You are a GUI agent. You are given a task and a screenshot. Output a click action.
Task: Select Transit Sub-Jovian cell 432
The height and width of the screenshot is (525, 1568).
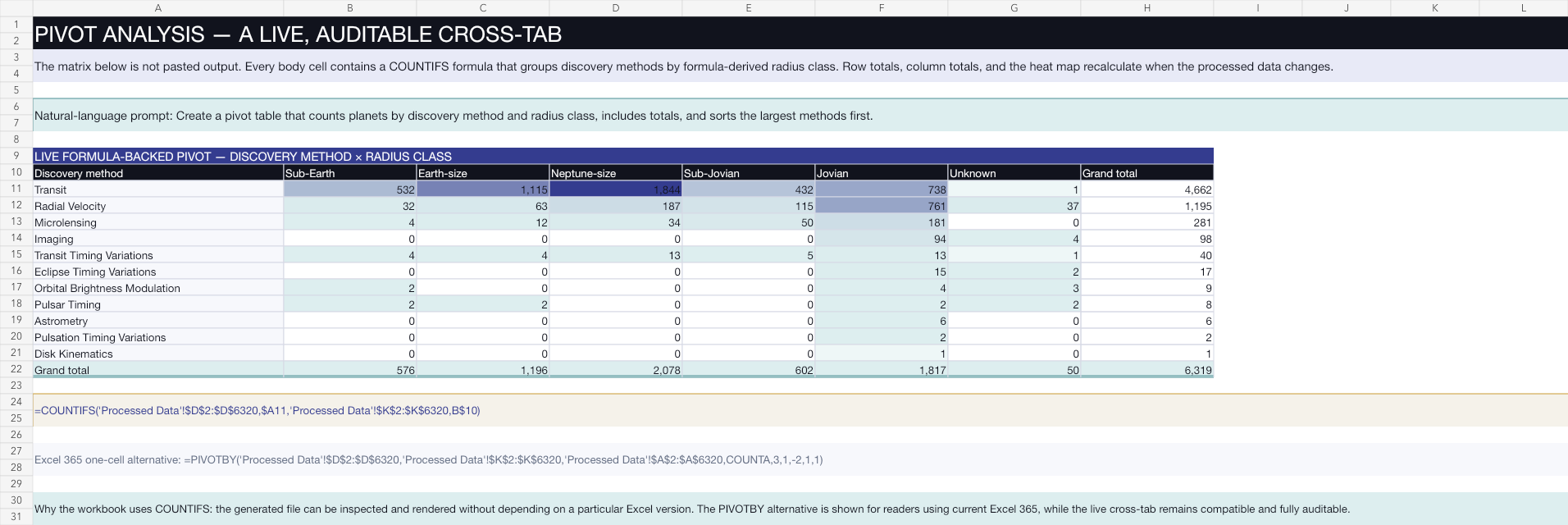pos(749,189)
